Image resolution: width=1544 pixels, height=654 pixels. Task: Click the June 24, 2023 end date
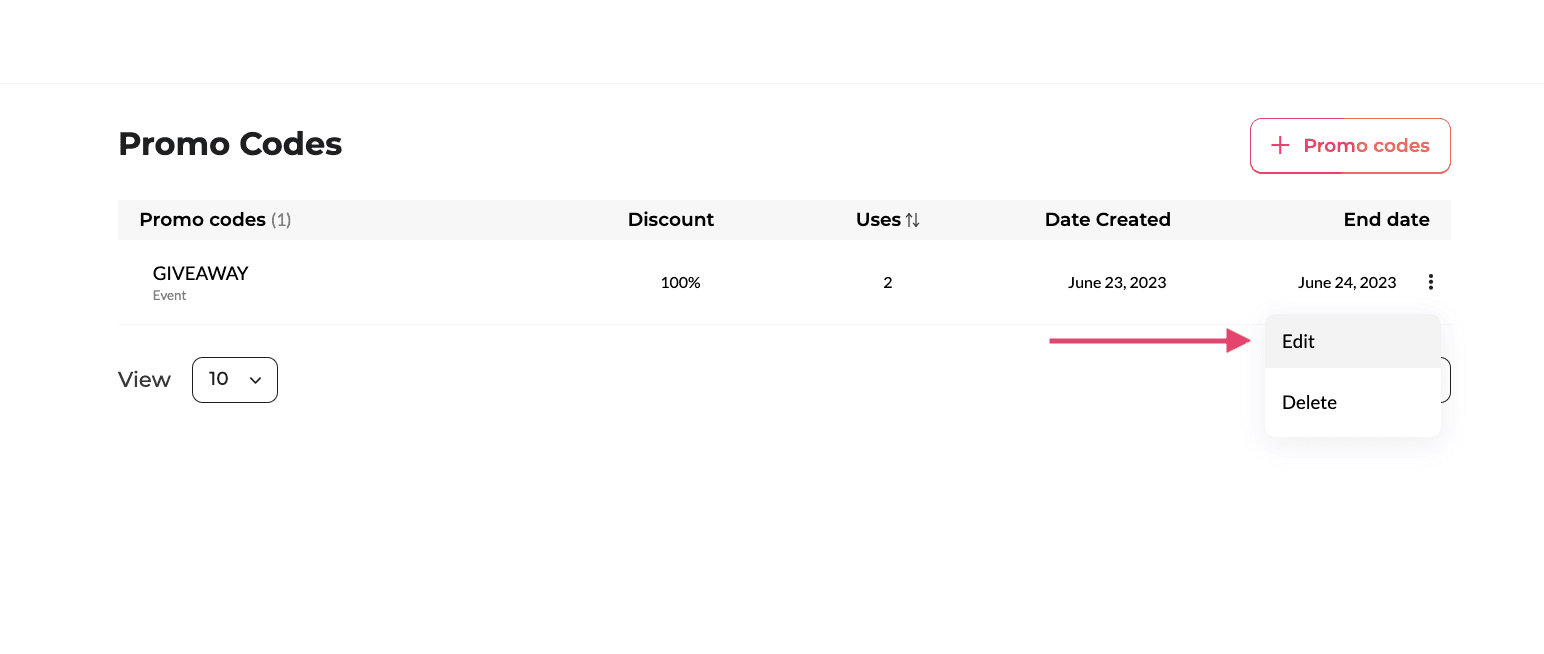coord(1346,283)
